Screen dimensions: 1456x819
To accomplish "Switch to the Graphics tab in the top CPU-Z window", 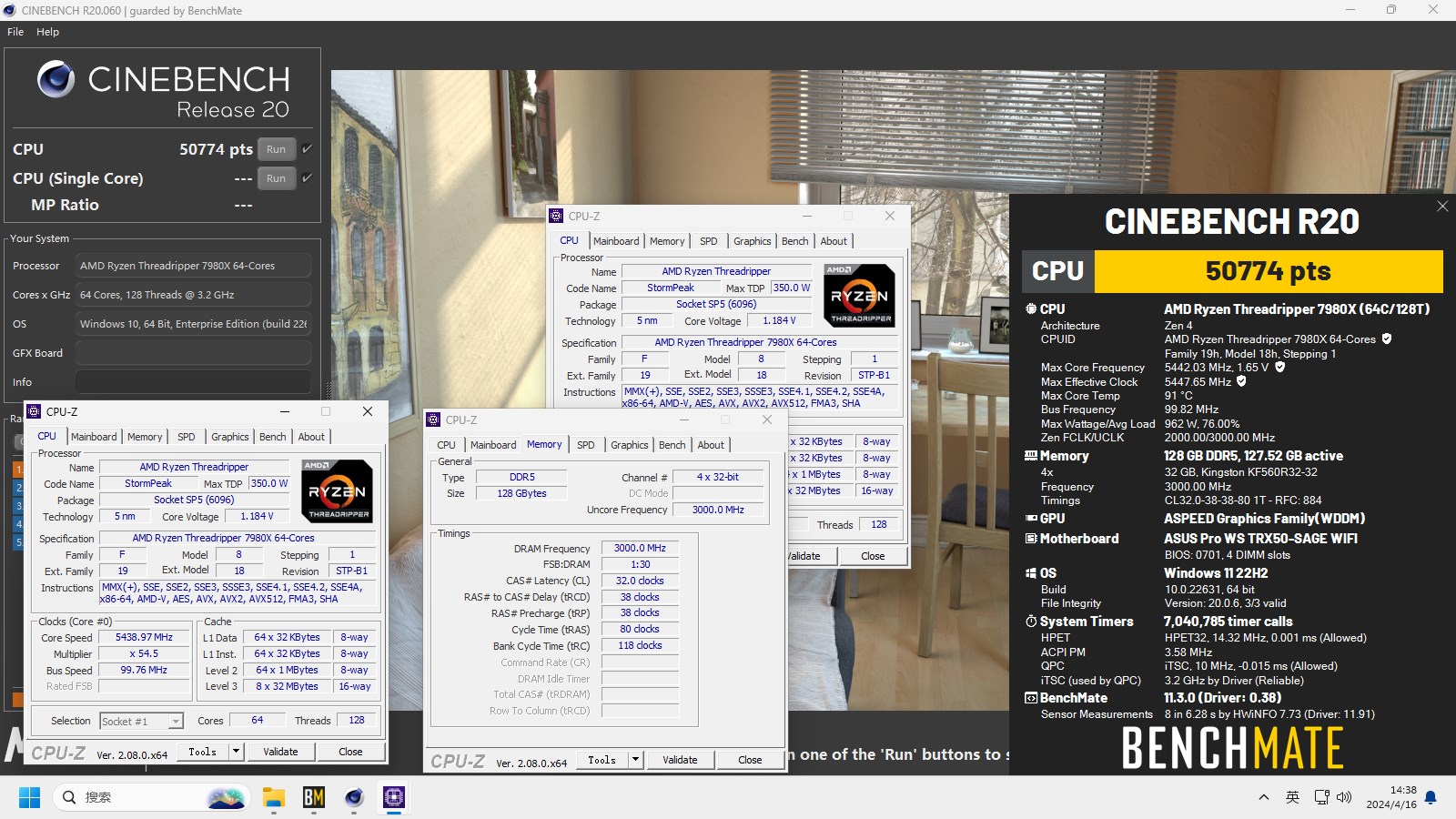I will (x=753, y=241).
